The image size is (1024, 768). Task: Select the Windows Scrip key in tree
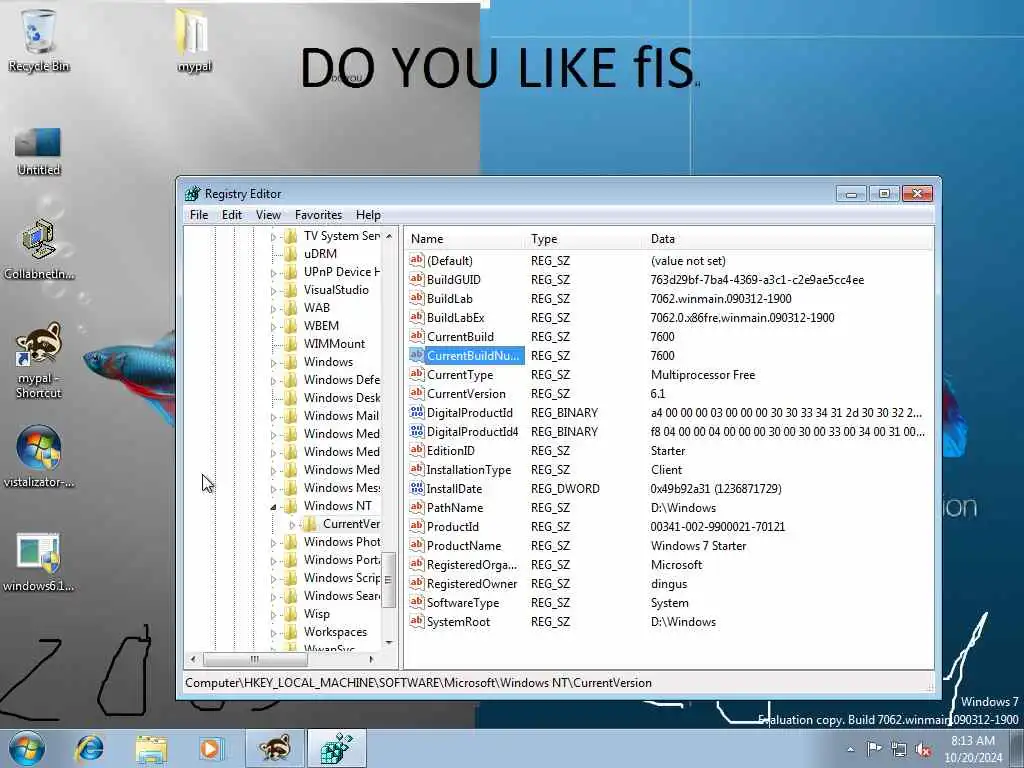(342, 577)
